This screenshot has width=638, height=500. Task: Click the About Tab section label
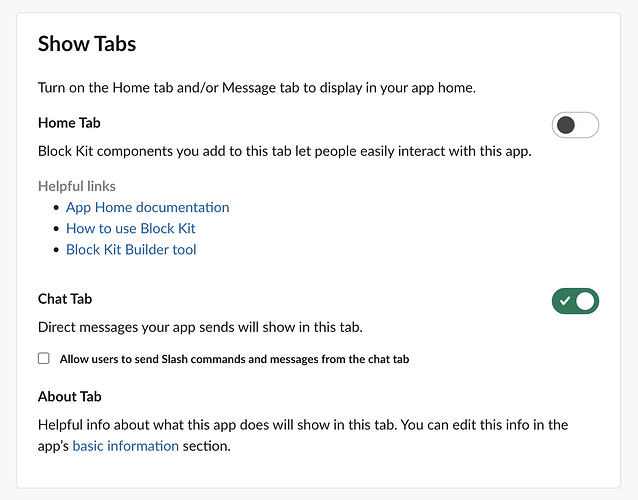point(69,396)
